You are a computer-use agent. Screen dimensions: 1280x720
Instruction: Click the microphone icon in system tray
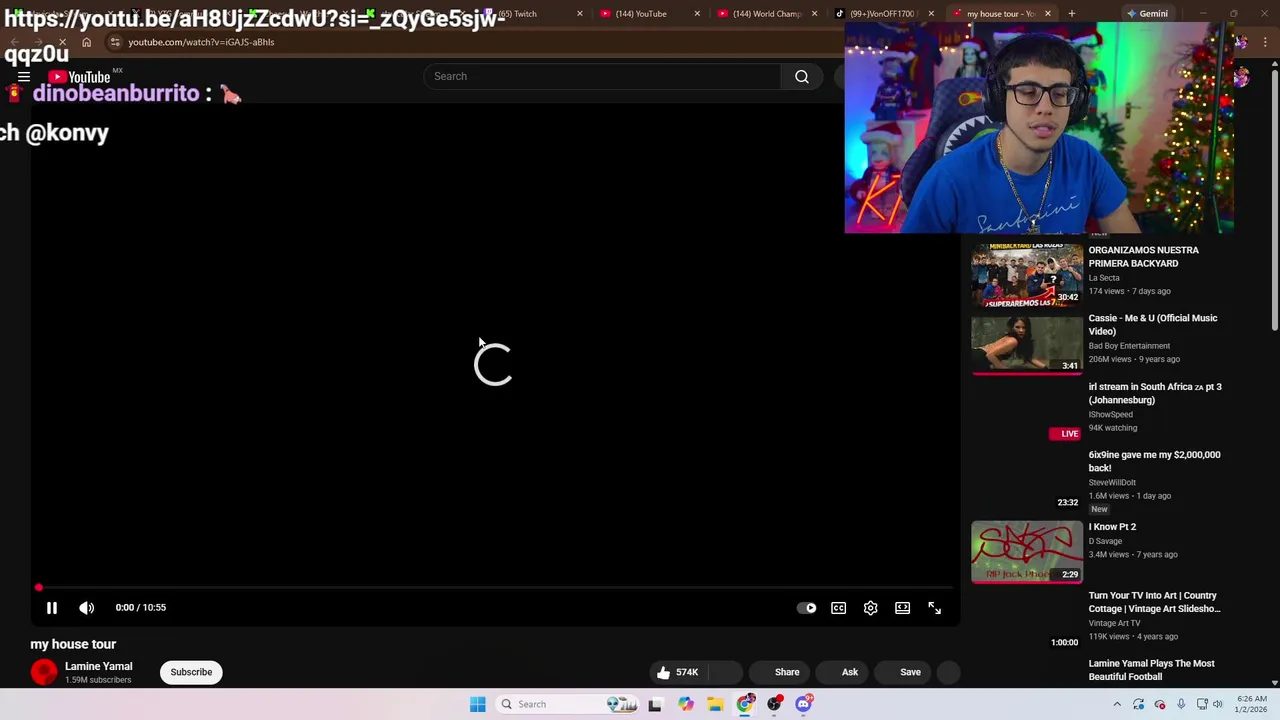tap(1181, 704)
